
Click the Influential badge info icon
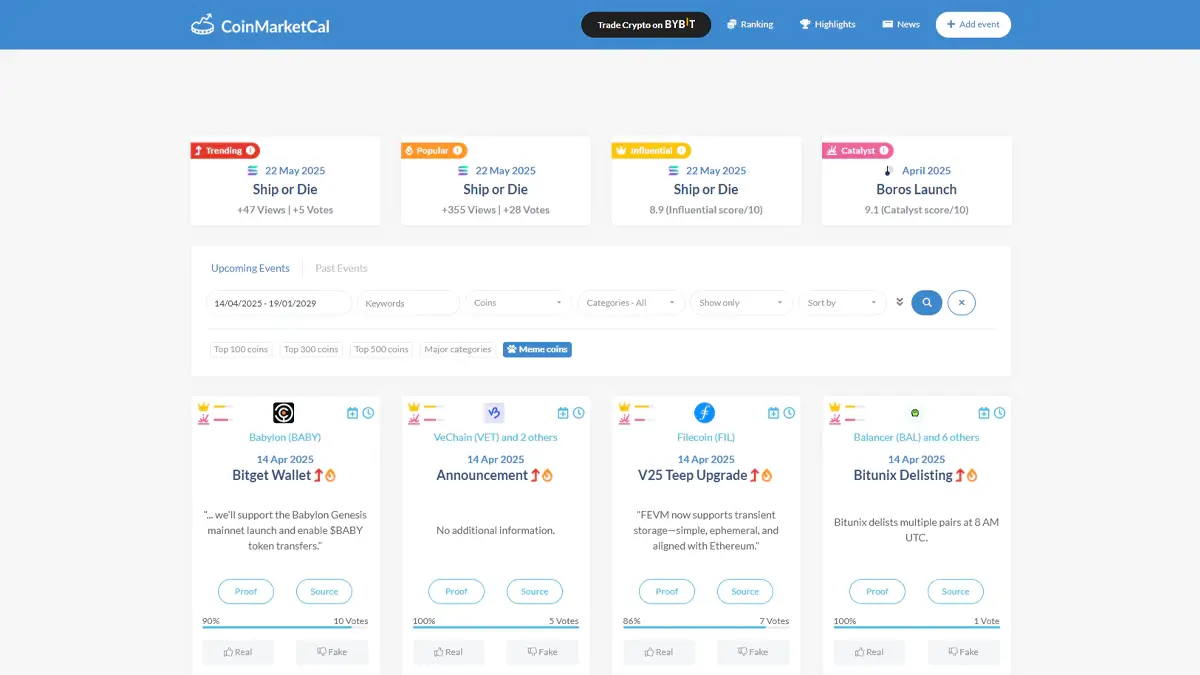coord(681,151)
